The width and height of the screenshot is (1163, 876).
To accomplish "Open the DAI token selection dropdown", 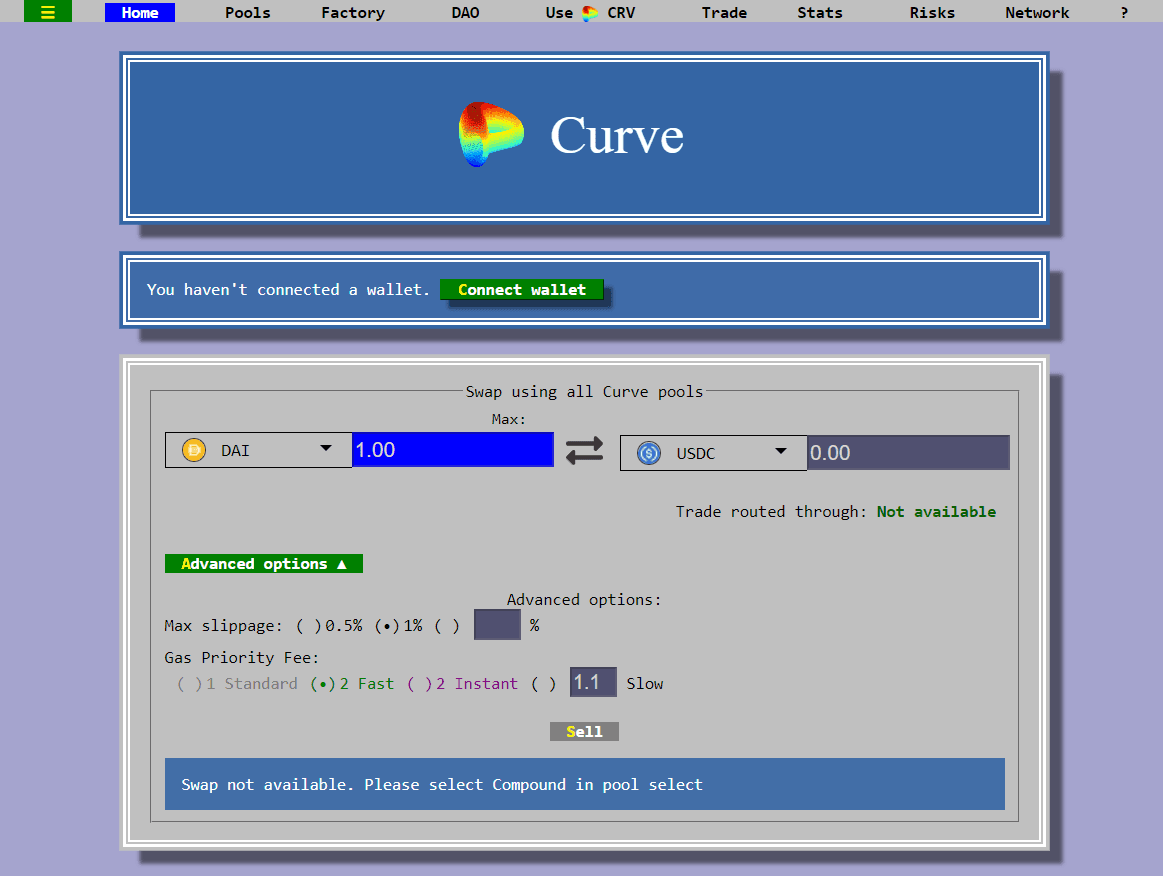I will click(325, 449).
